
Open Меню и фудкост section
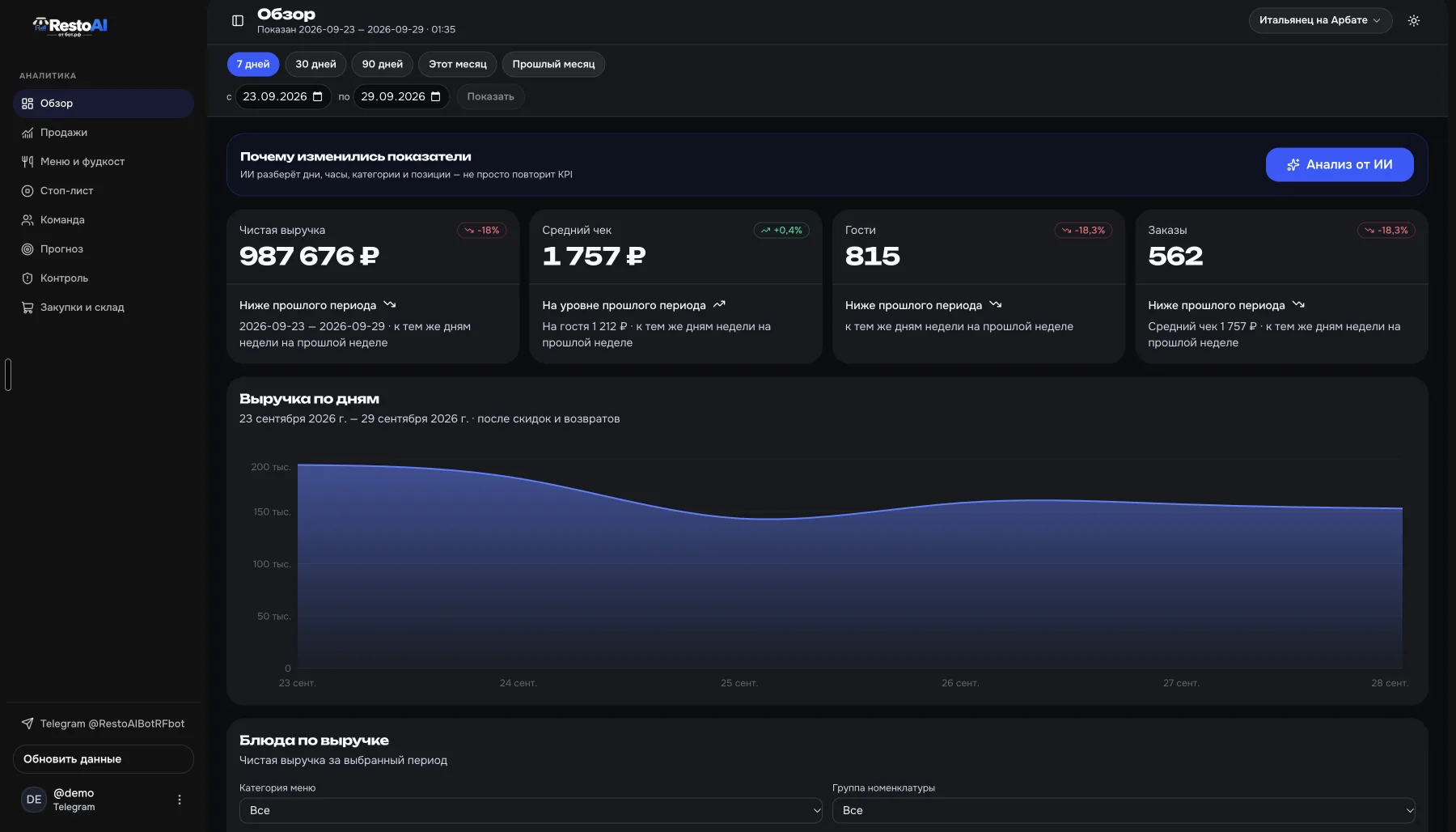(104, 162)
